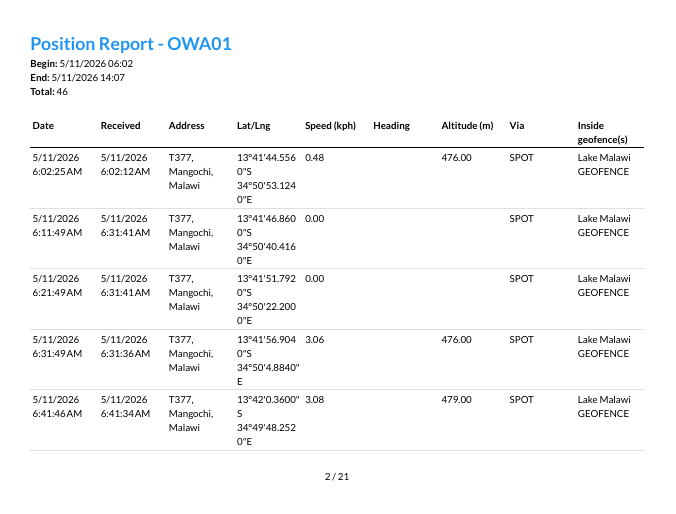Select the date cell 6:31:49 AM
676x514 pixels.
pyautogui.click(x=57, y=346)
